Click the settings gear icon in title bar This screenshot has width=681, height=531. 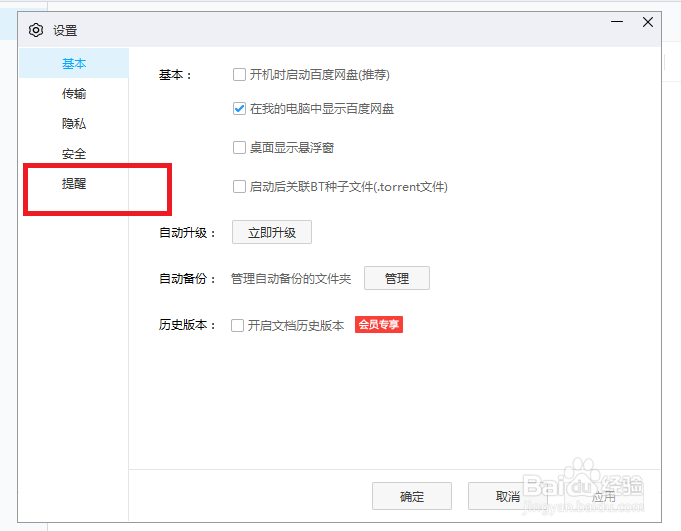(36, 30)
